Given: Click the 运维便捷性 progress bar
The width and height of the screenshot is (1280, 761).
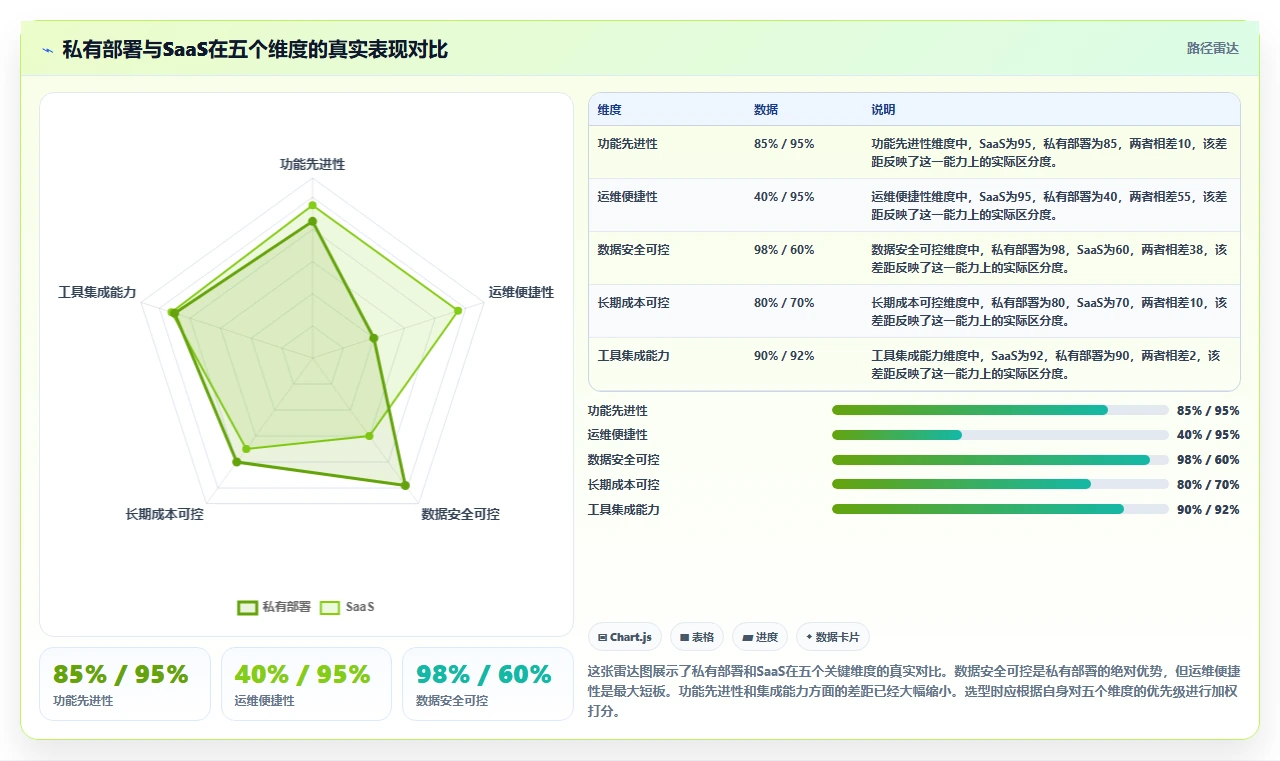Looking at the screenshot, I should point(1000,435).
